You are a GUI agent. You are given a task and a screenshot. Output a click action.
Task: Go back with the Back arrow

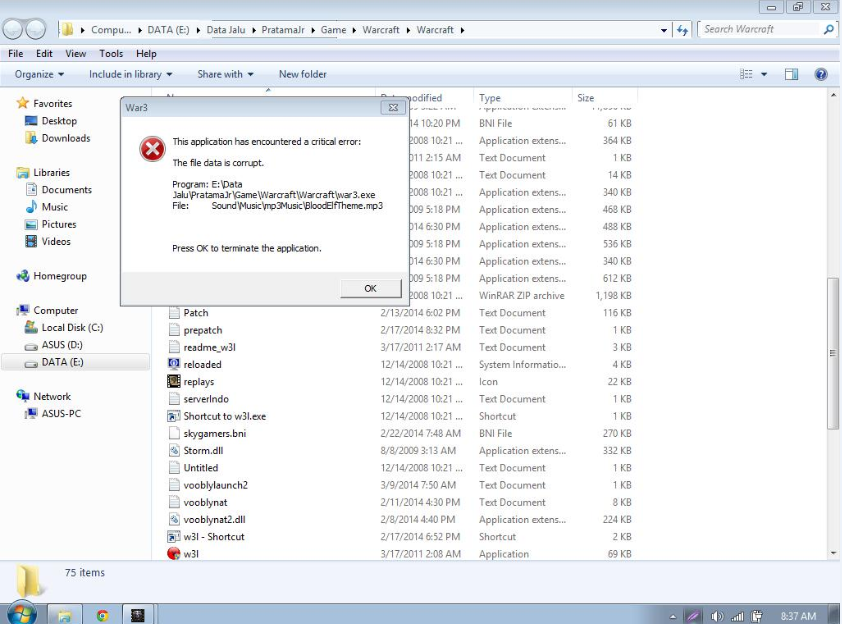pyautogui.click(x=13, y=29)
